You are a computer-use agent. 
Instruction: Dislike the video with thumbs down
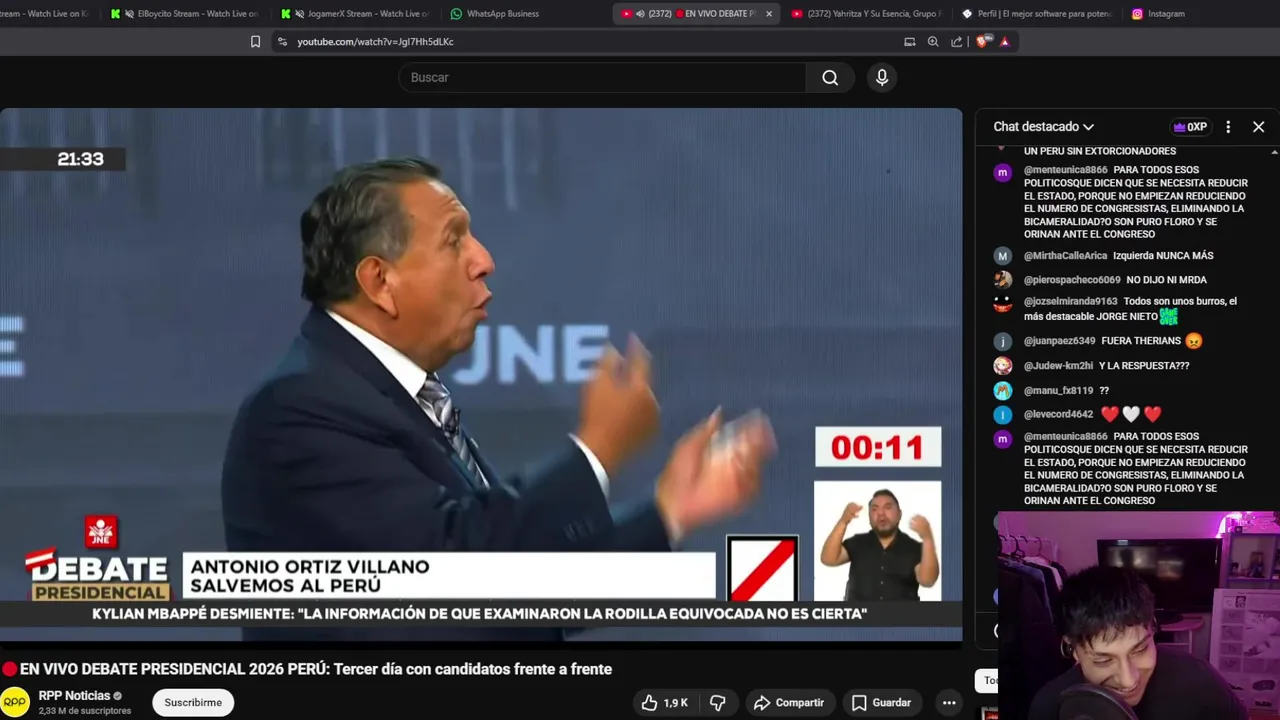[718, 703]
